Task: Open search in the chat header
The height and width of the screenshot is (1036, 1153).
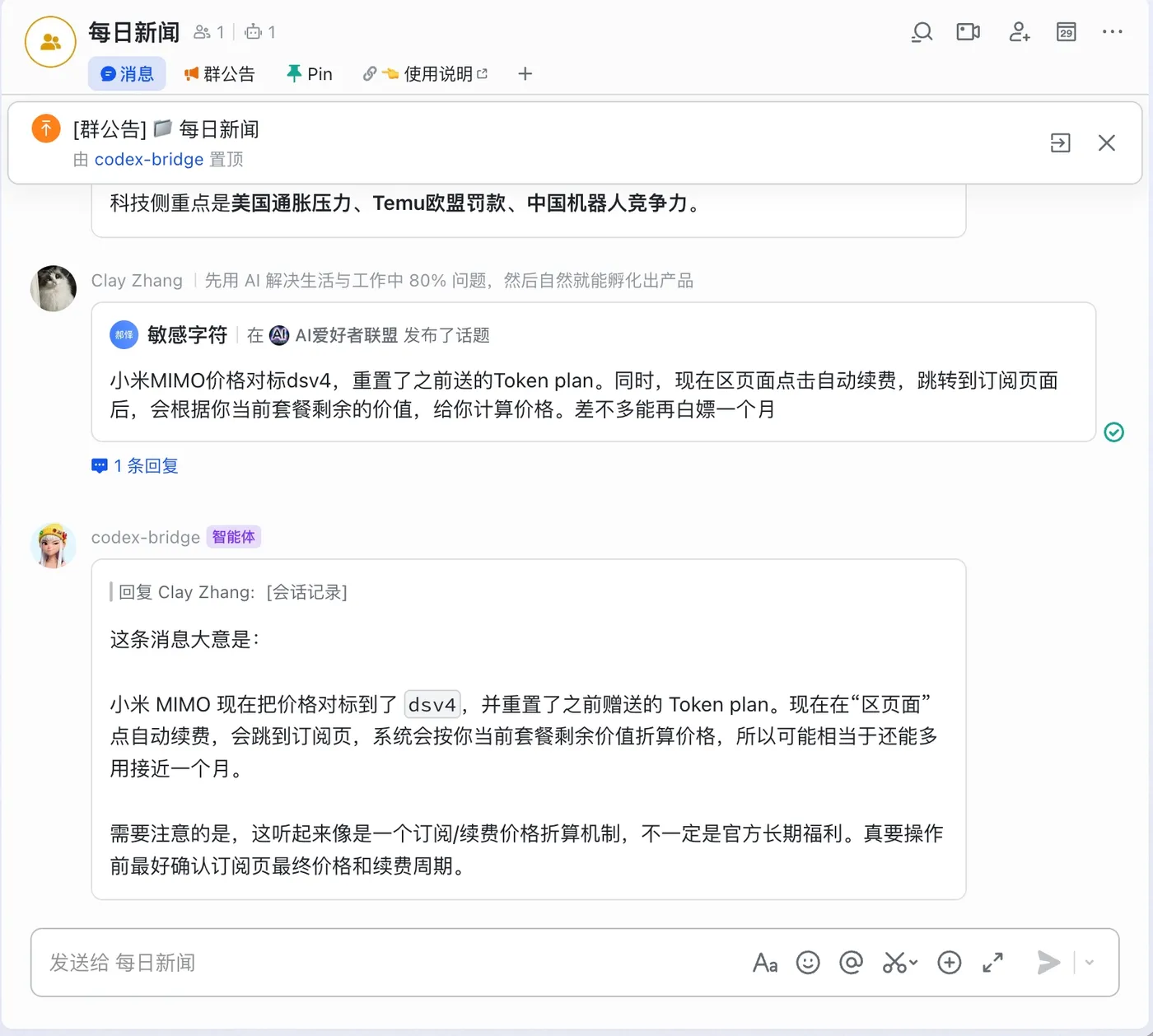Action: coord(922,32)
